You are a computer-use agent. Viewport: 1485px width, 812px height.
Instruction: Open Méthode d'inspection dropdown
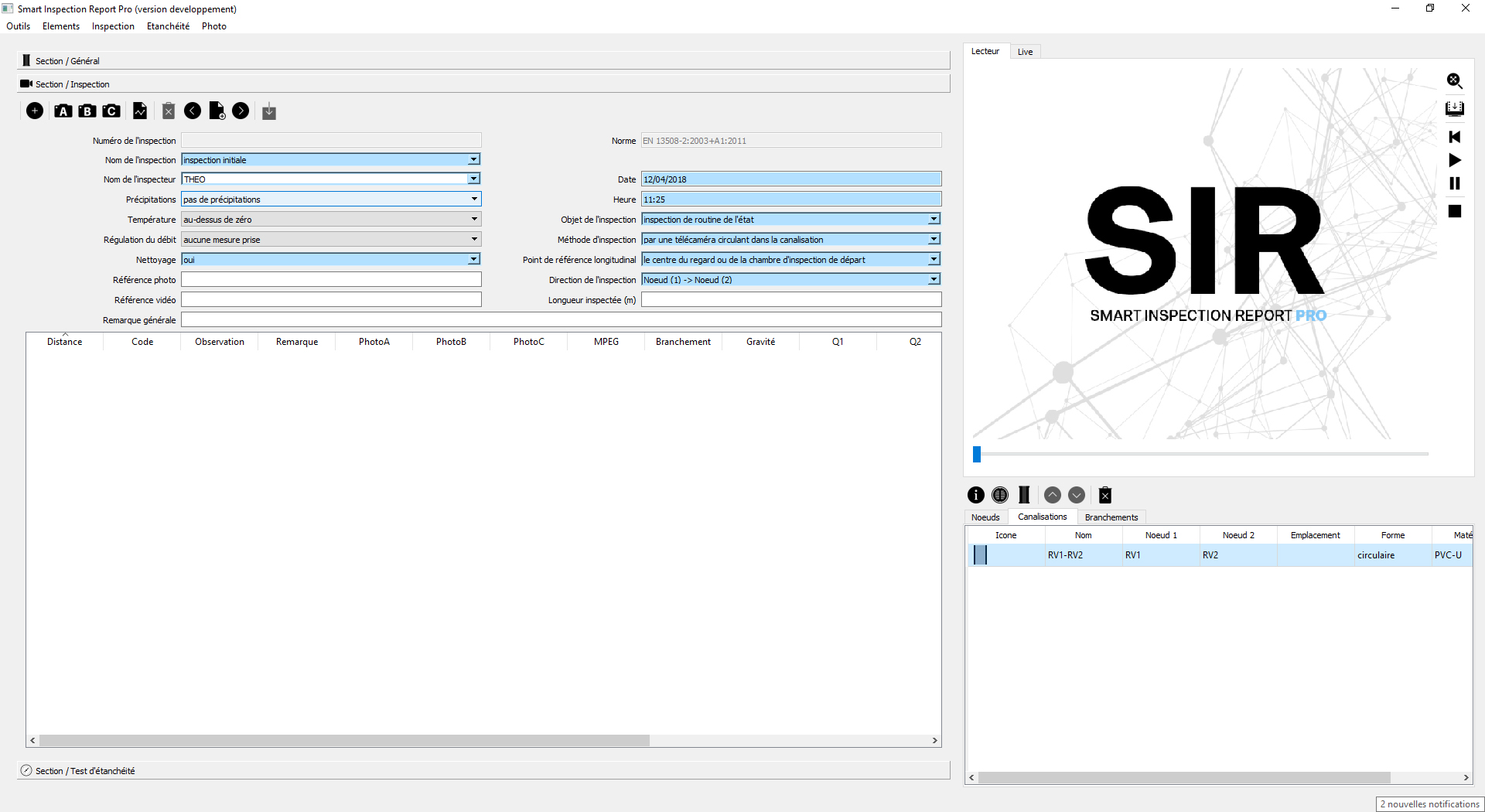934,240
